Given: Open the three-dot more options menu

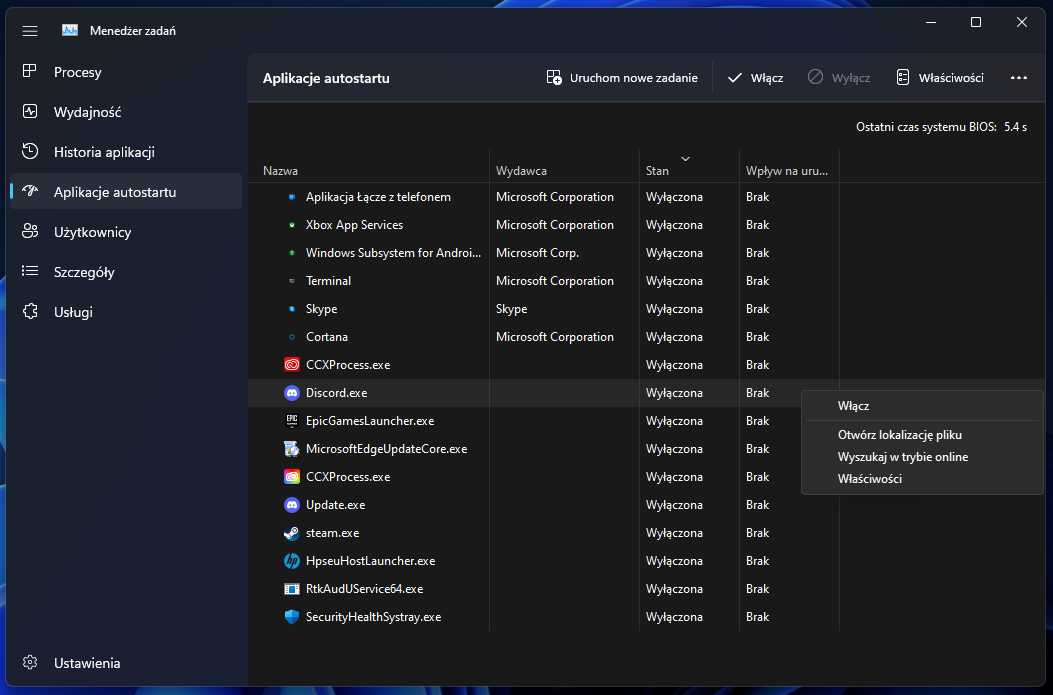Looking at the screenshot, I should point(1019,78).
